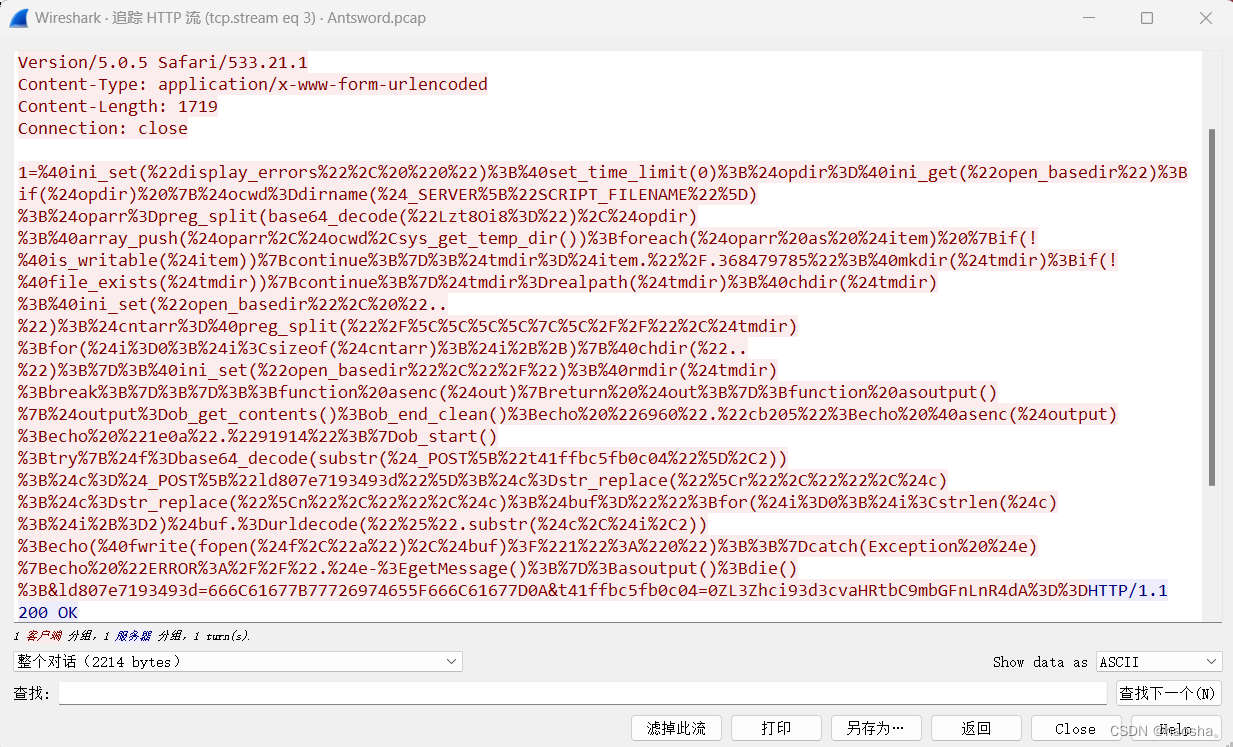Viewport: 1233px width, 747px height.
Task: Focus the 查找 search input field
Action: (x=582, y=693)
